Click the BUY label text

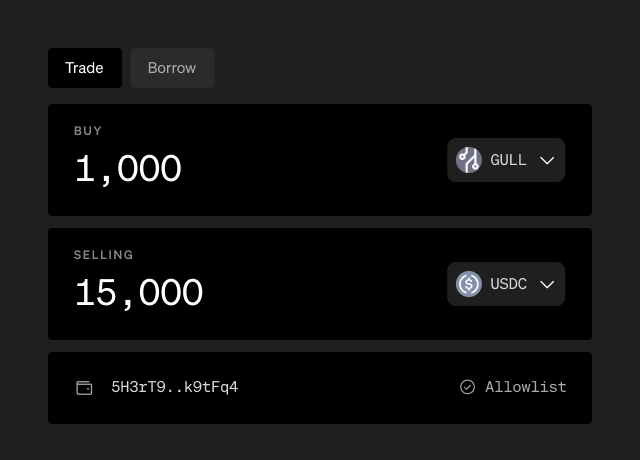88,131
